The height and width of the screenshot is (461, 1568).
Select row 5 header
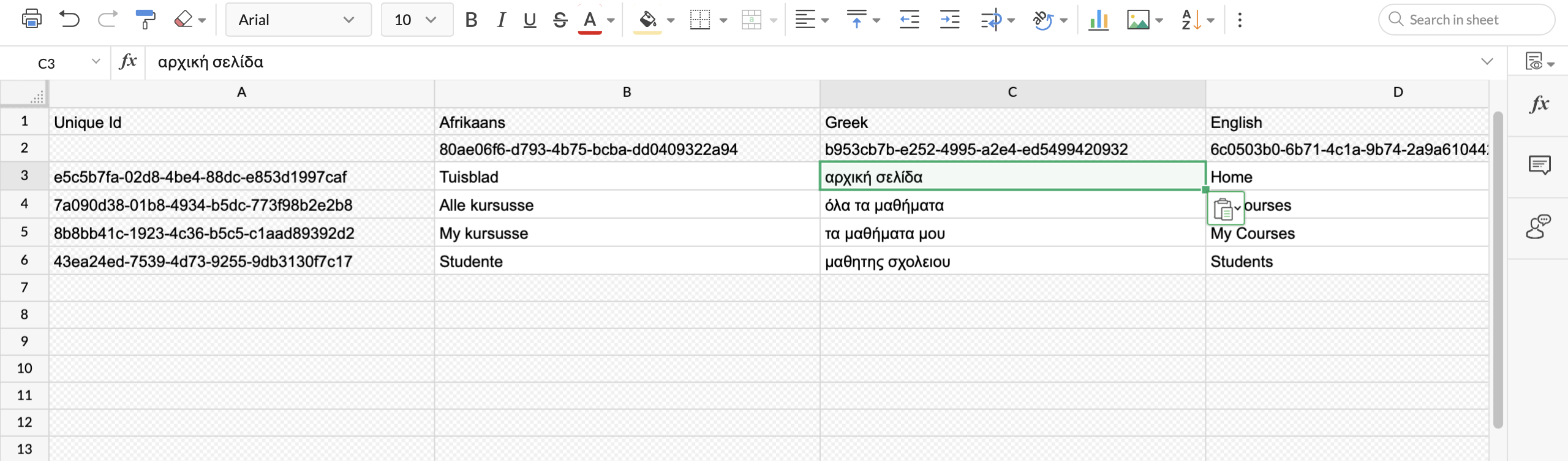(24, 232)
